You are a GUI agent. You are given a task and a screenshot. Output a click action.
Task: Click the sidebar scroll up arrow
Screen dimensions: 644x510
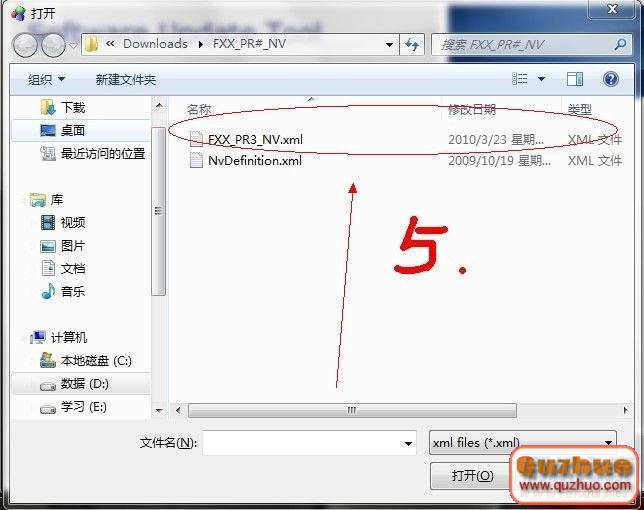(159, 106)
